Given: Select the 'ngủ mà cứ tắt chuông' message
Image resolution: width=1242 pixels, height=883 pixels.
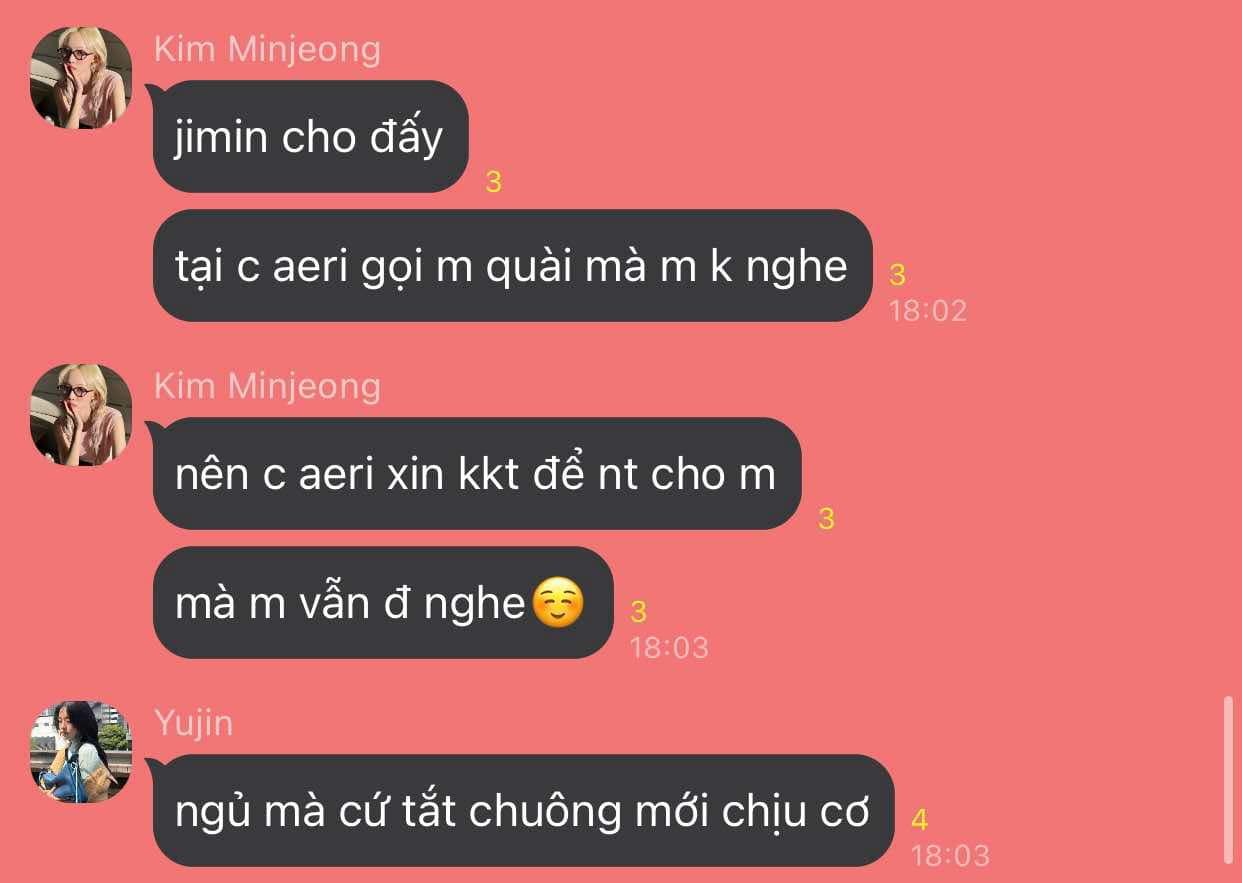Looking at the screenshot, I should tap(523, 810).
